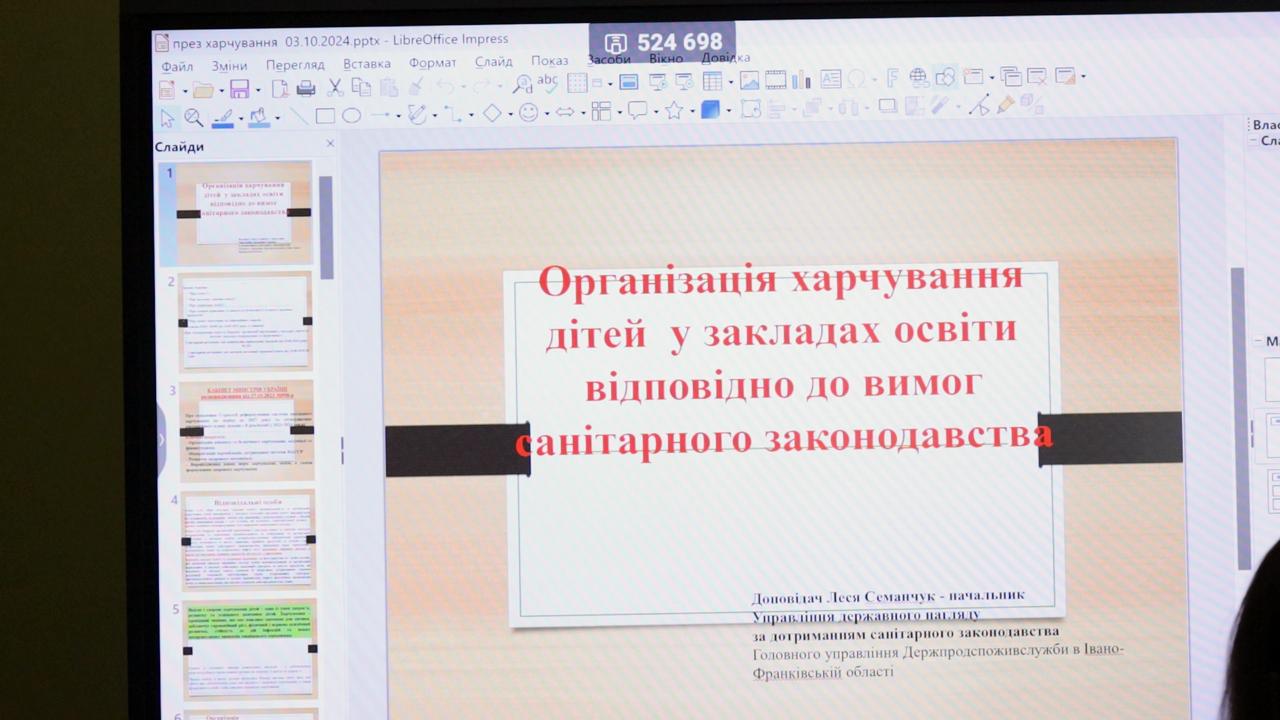
Task: Run the abc Spelling check icon
Action: tap(548, 83)
